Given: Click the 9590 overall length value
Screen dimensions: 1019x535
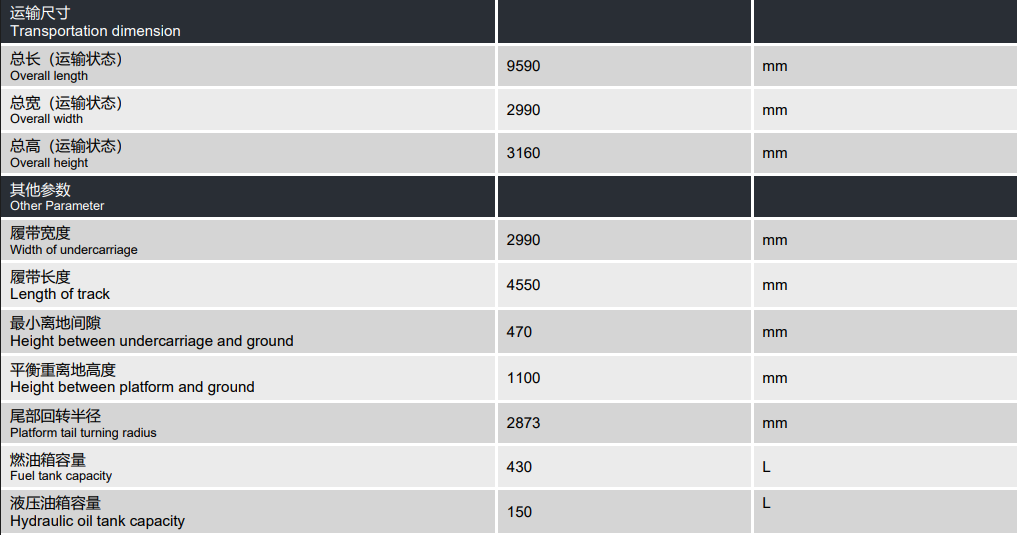Looking at the screenshot, I should point(523,67).
